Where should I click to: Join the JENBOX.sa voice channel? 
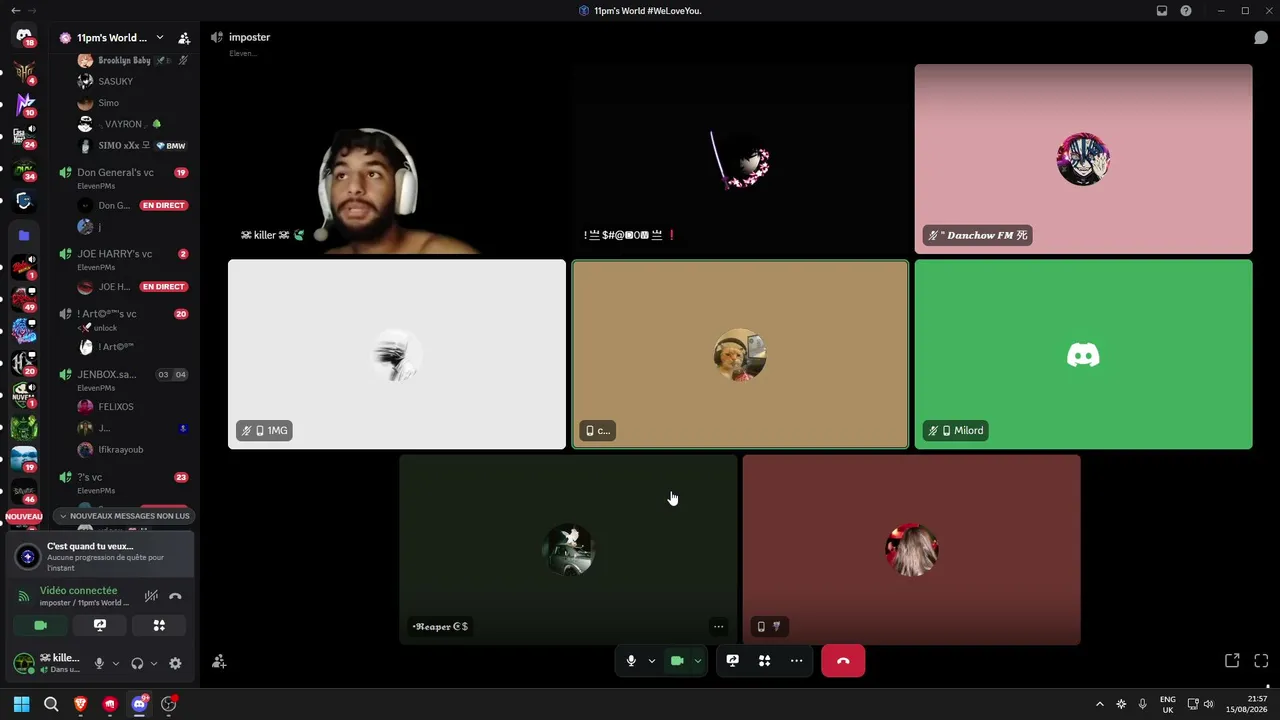(124, 379)
